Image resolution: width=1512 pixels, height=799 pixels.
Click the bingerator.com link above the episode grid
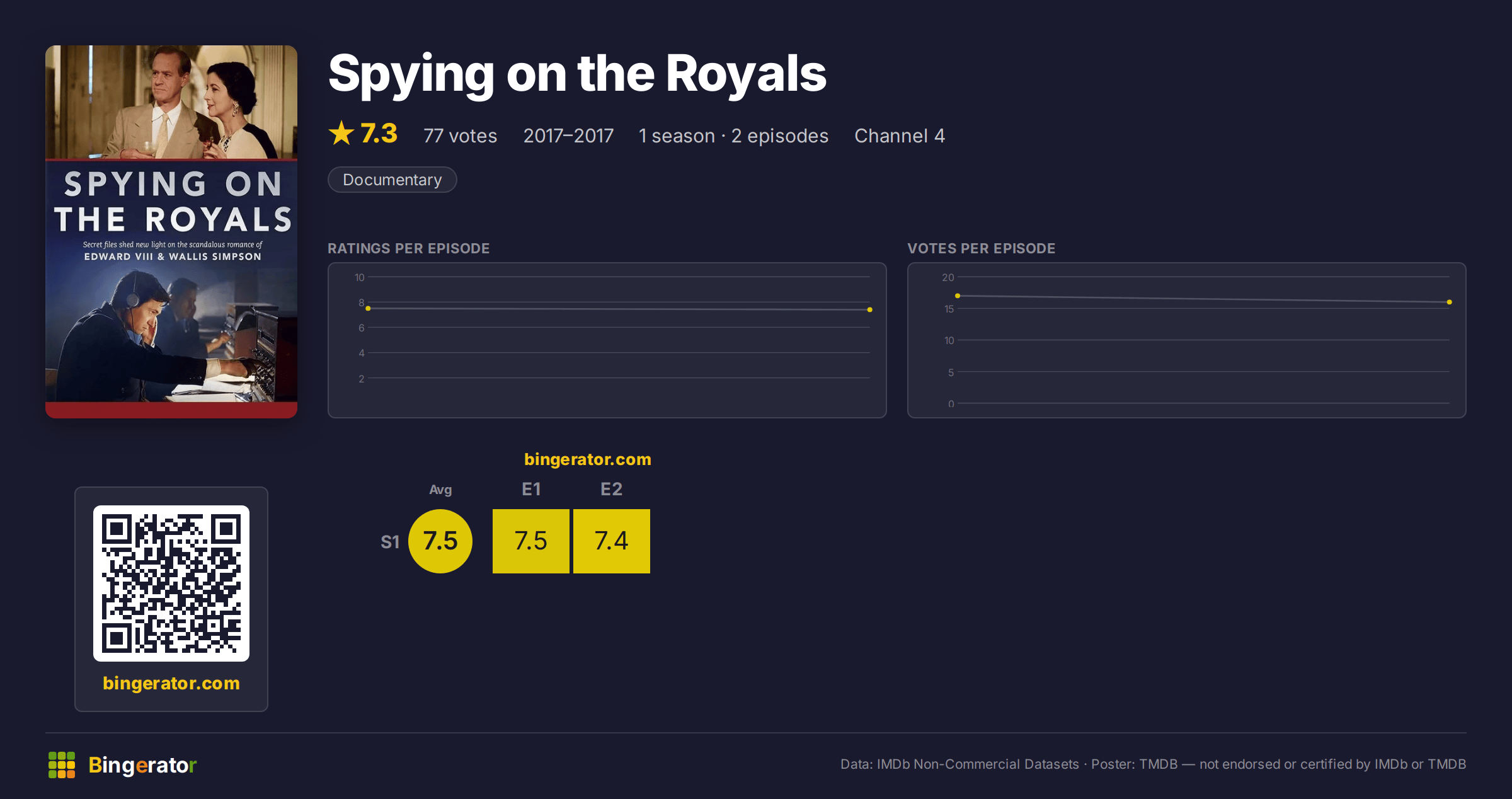[588, 459]
